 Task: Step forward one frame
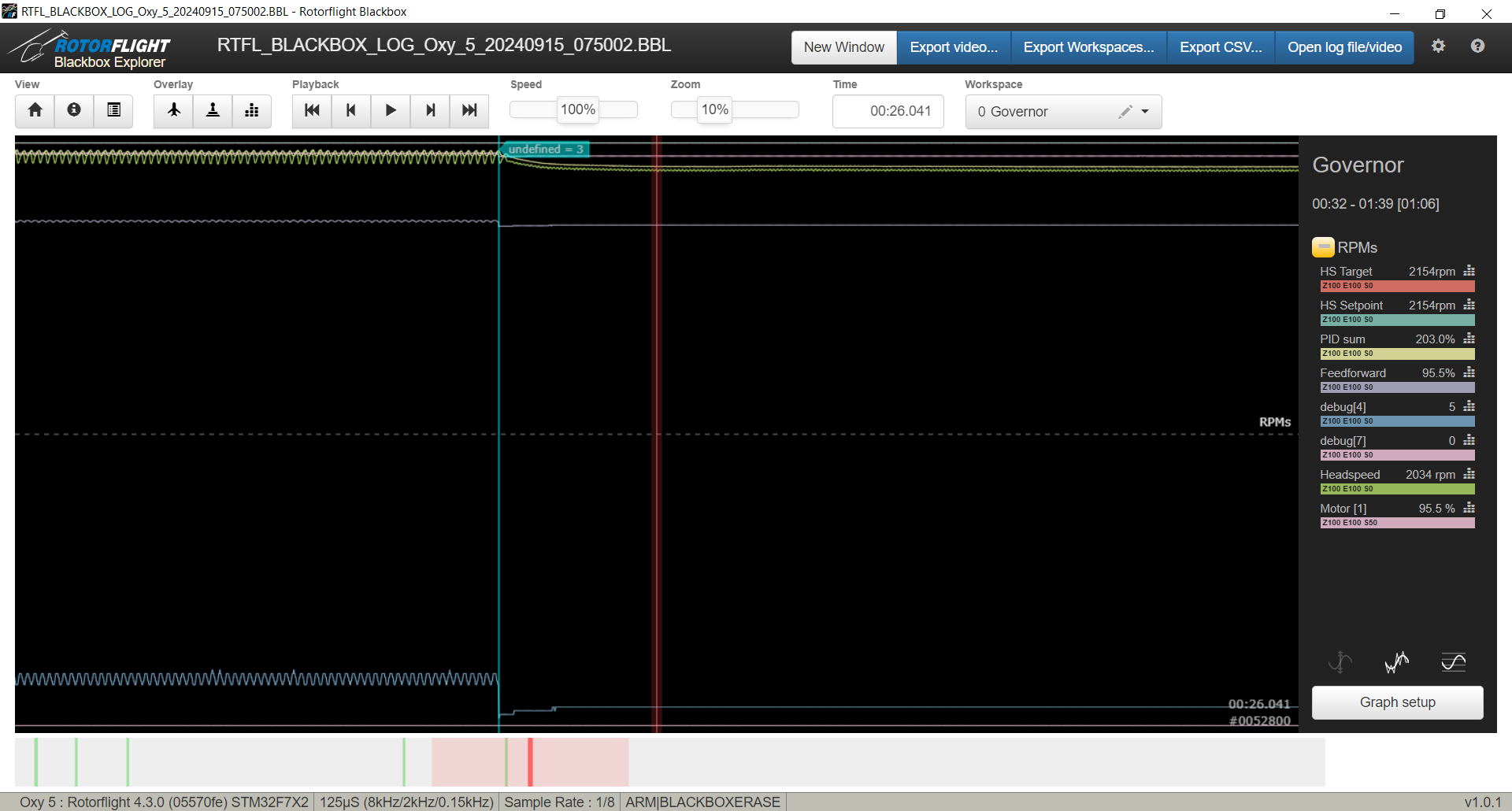pos(430,110)
